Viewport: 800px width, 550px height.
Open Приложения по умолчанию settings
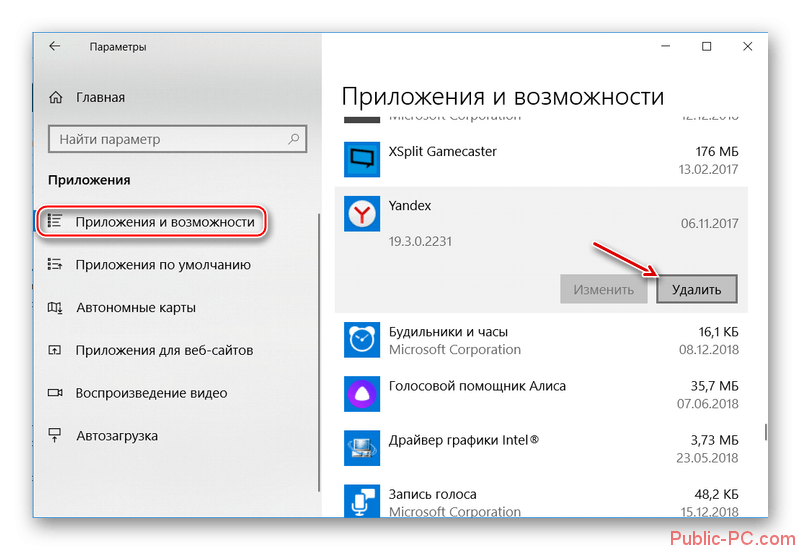coord(163,265)
